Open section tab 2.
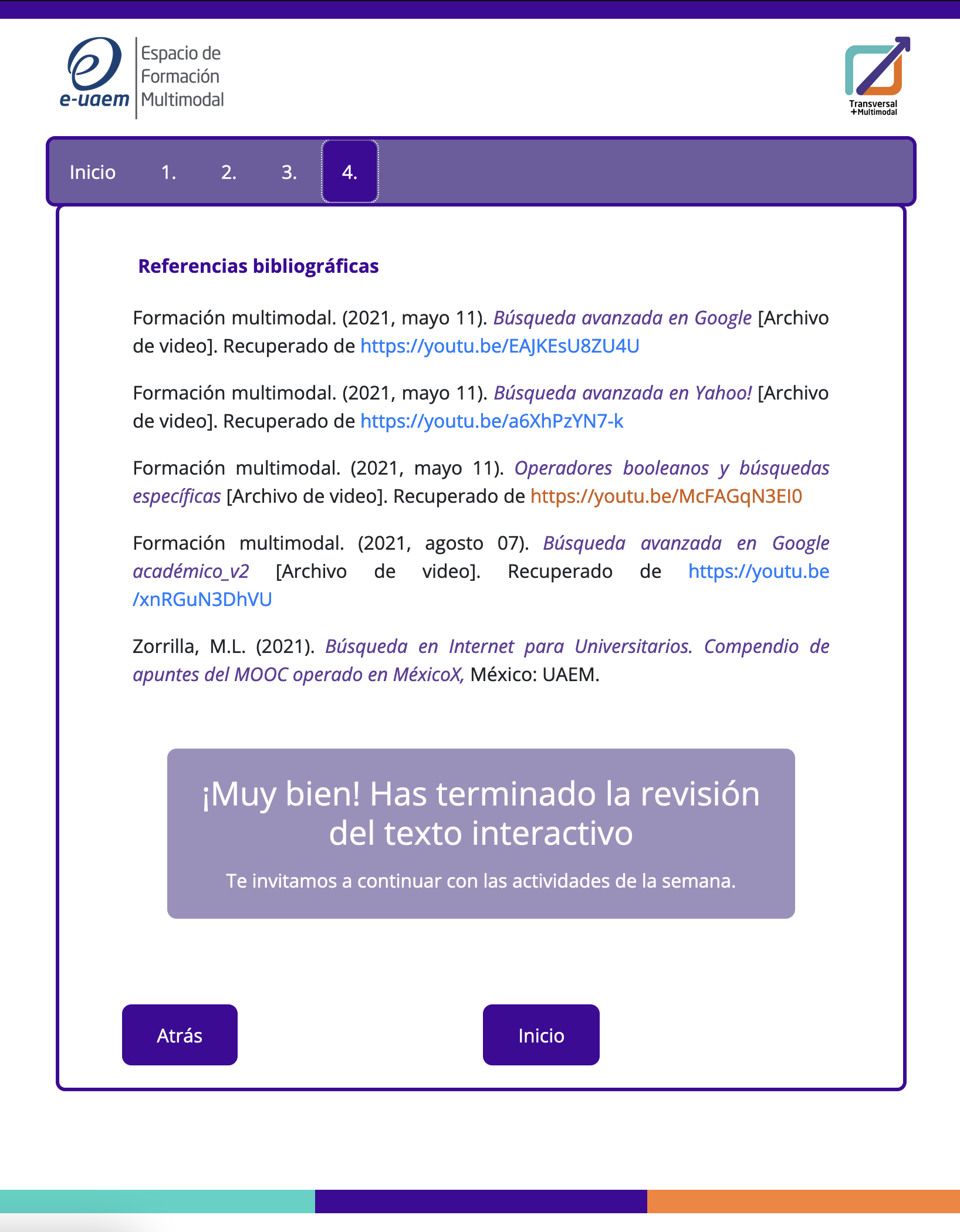960x1232 pixels. point(229,172)
